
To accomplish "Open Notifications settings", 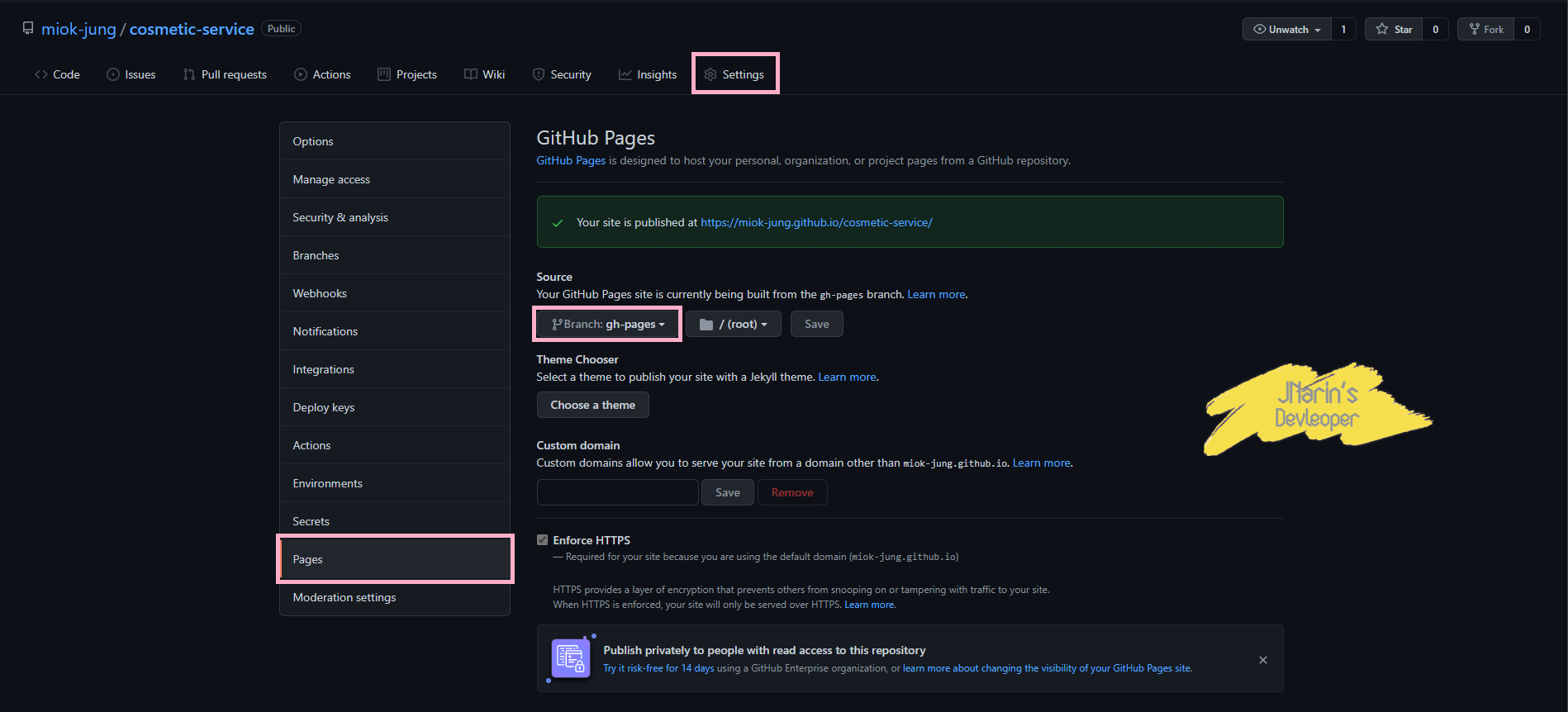I will 395,331.
